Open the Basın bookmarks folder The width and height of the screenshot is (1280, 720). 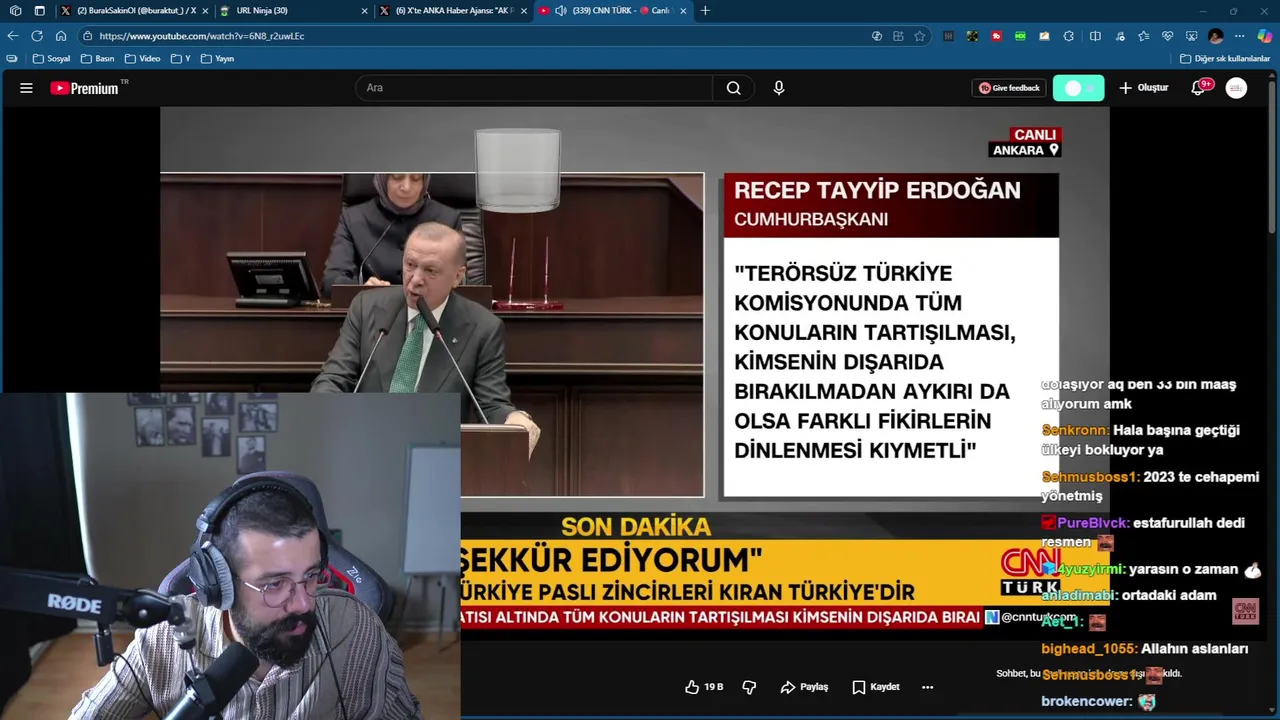[x=98, y=59]
